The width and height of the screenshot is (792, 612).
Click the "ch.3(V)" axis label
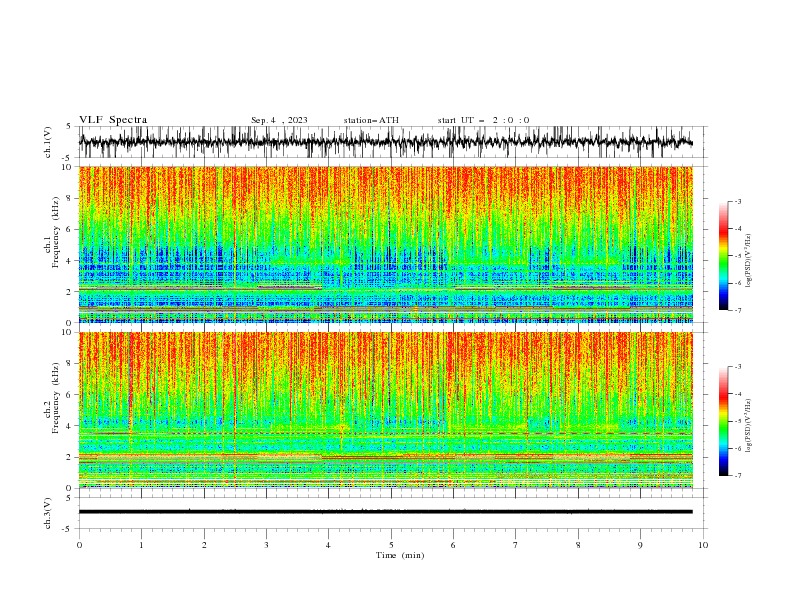[x=48, y=513]
